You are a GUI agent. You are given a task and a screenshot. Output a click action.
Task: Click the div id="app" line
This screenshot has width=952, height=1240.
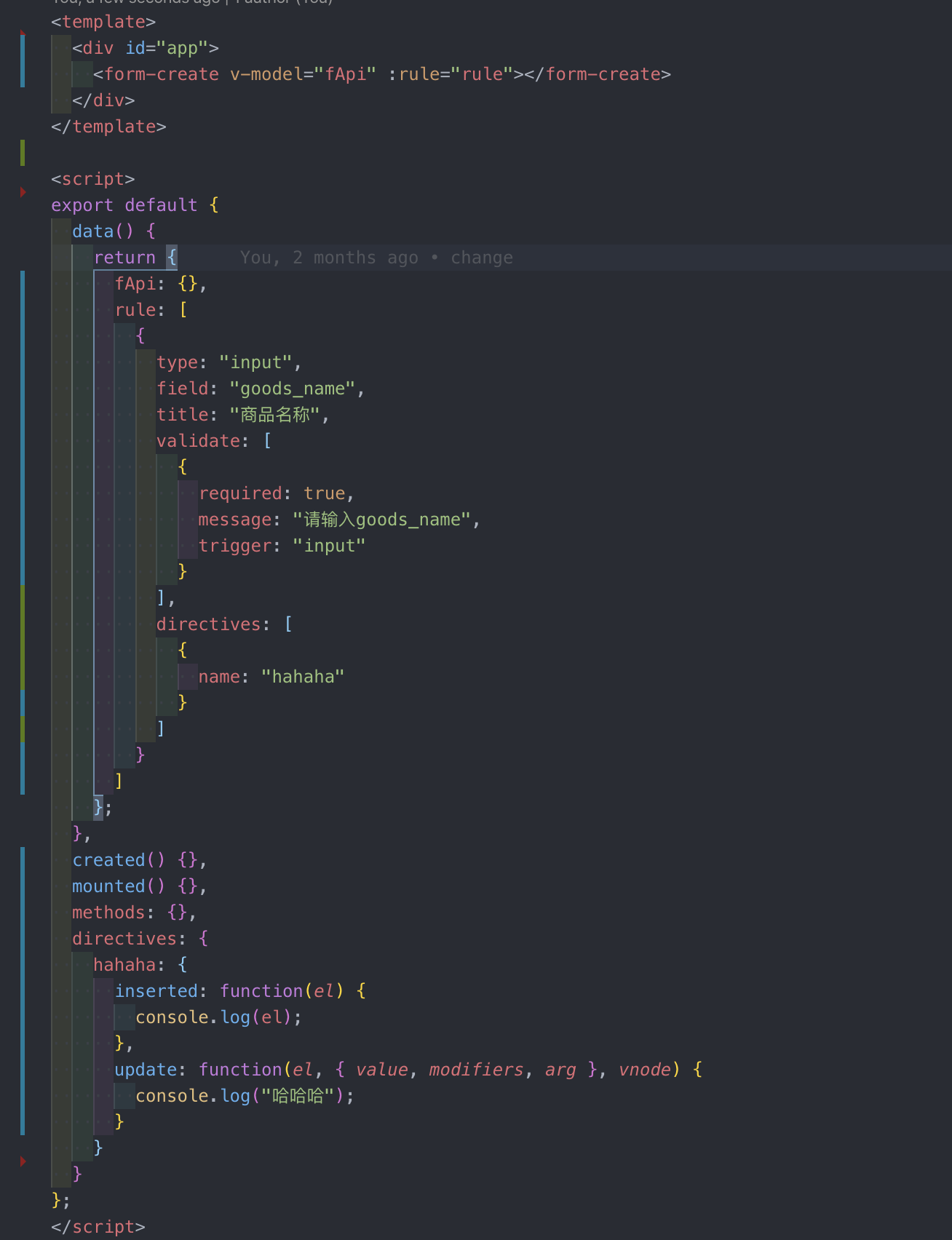pos(146,48)
